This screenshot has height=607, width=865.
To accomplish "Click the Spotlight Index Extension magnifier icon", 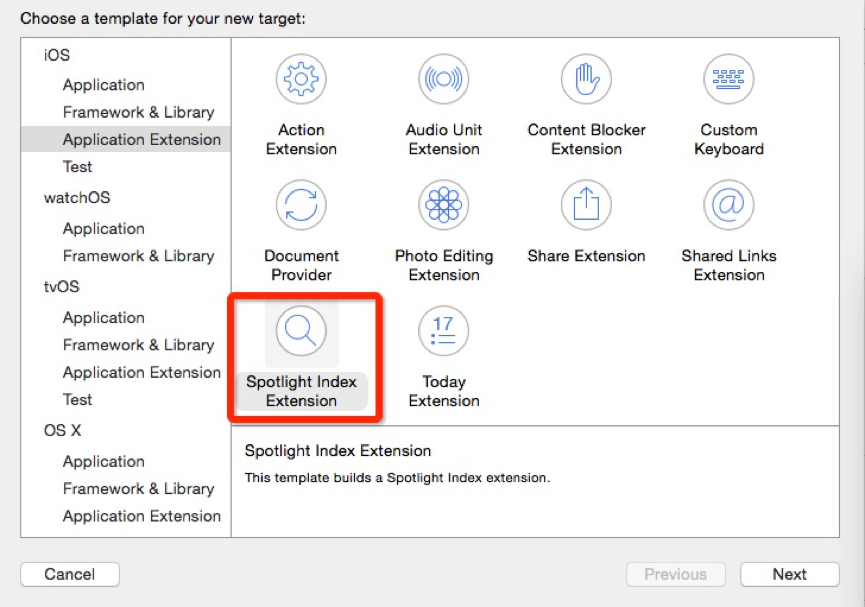I will pyautogui.click(x=301, y=331).
